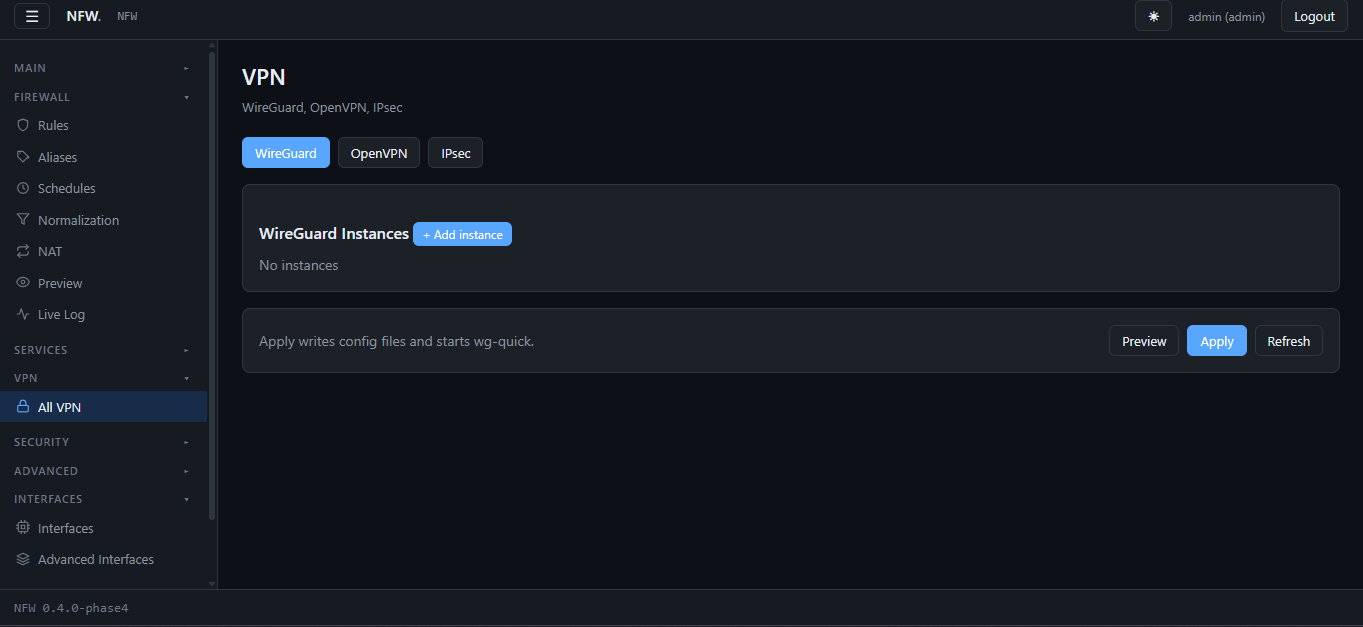Click the All VPN lock icon

pos(23,407)
